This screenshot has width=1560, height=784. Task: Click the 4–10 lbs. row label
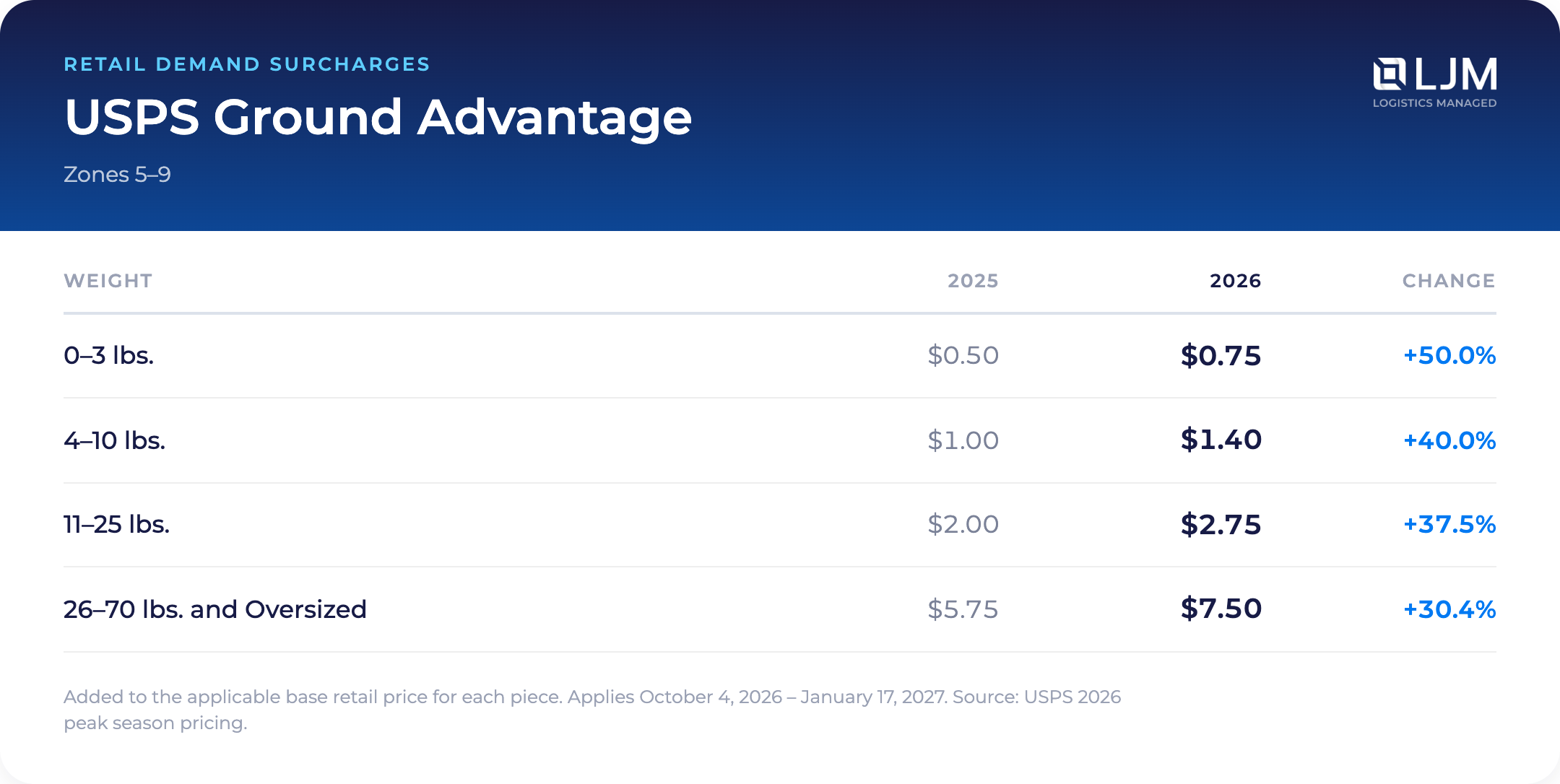click(x=115, y=440)
